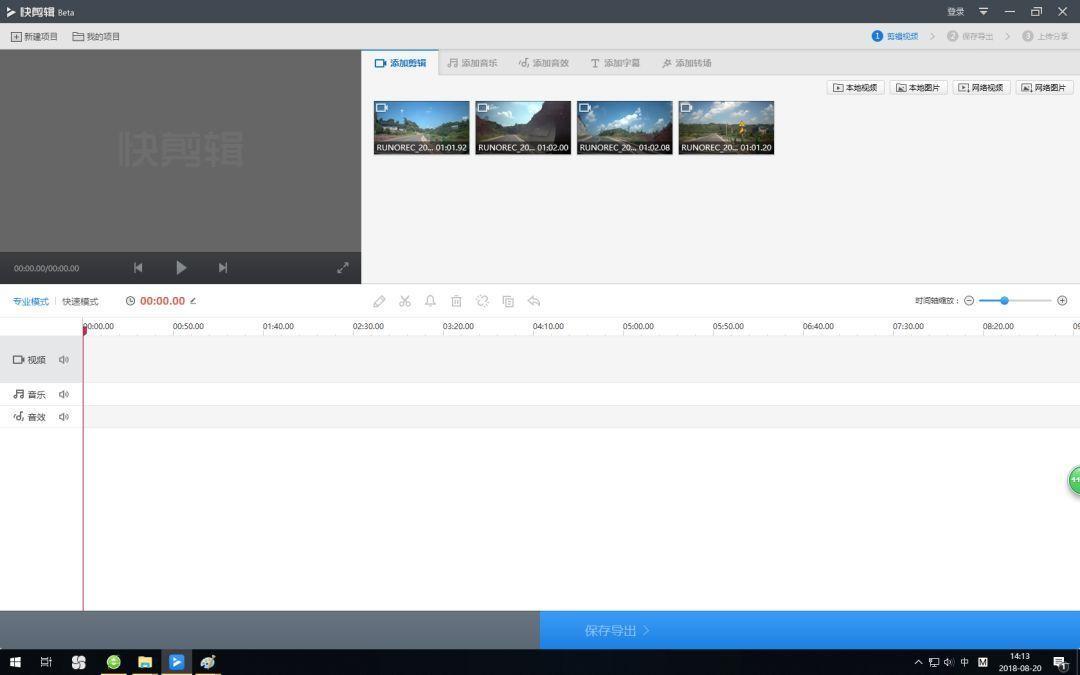Click the 保存导出 button
This screenshot has height=675, width=1080.
tap(617, 630)
